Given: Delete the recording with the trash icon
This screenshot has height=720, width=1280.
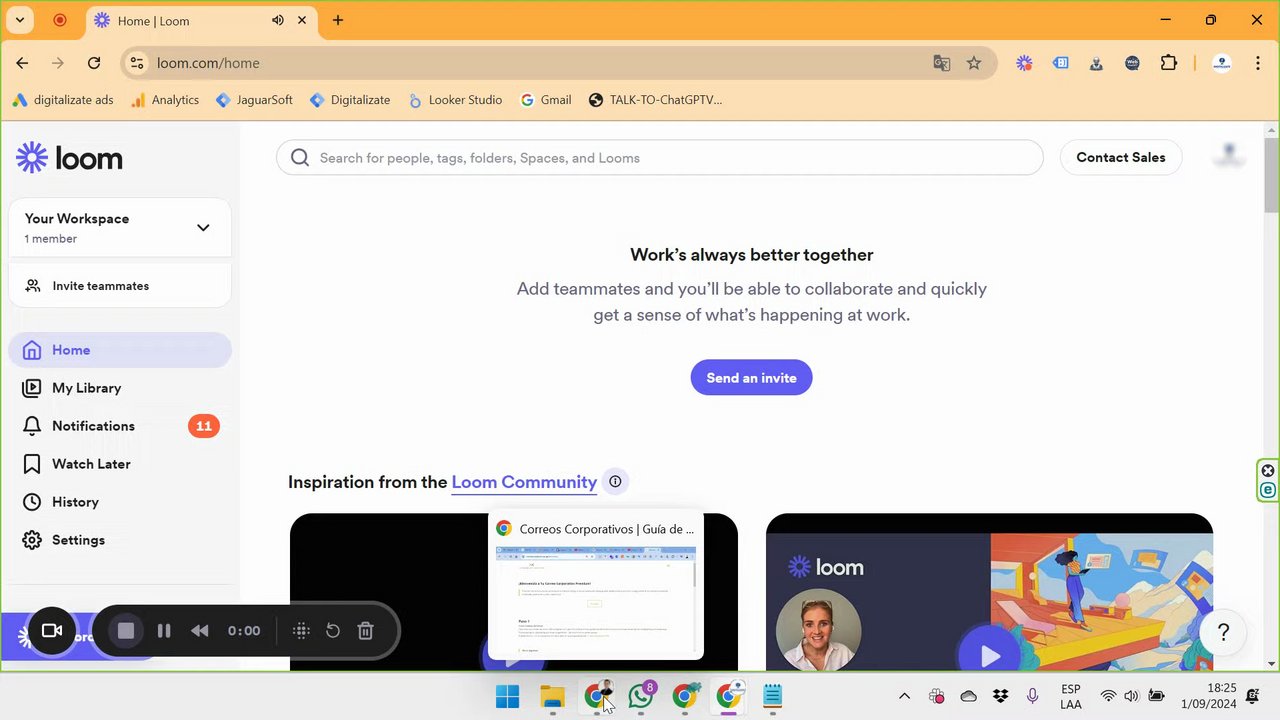Looking at the screenshot, I should point(366,631).
